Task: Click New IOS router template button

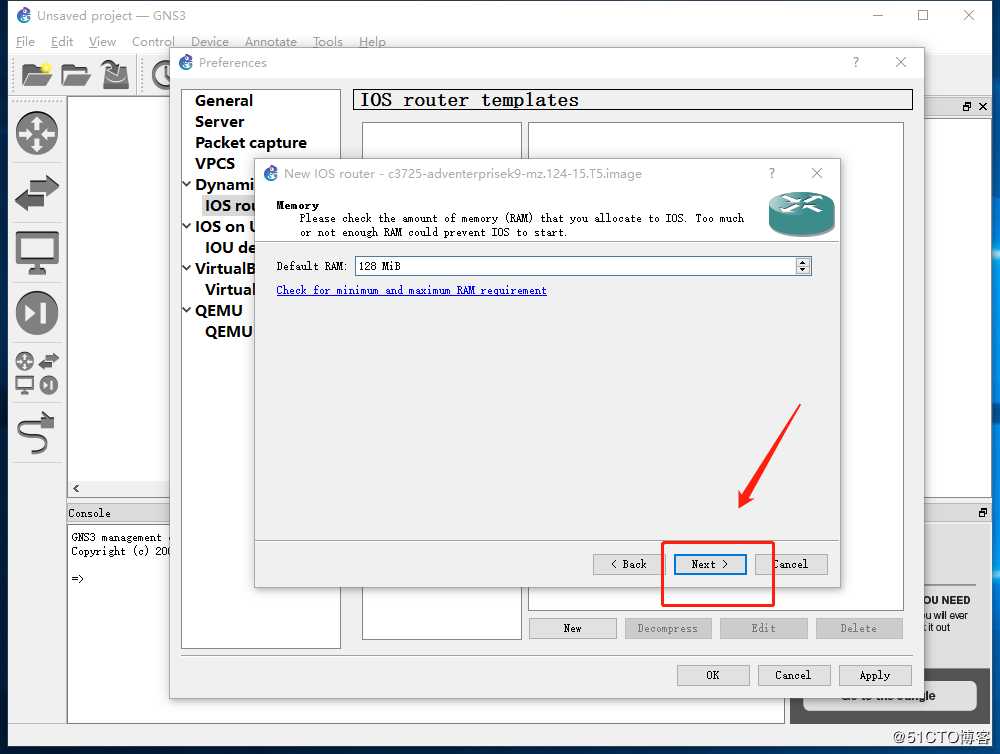Action: 573,628
